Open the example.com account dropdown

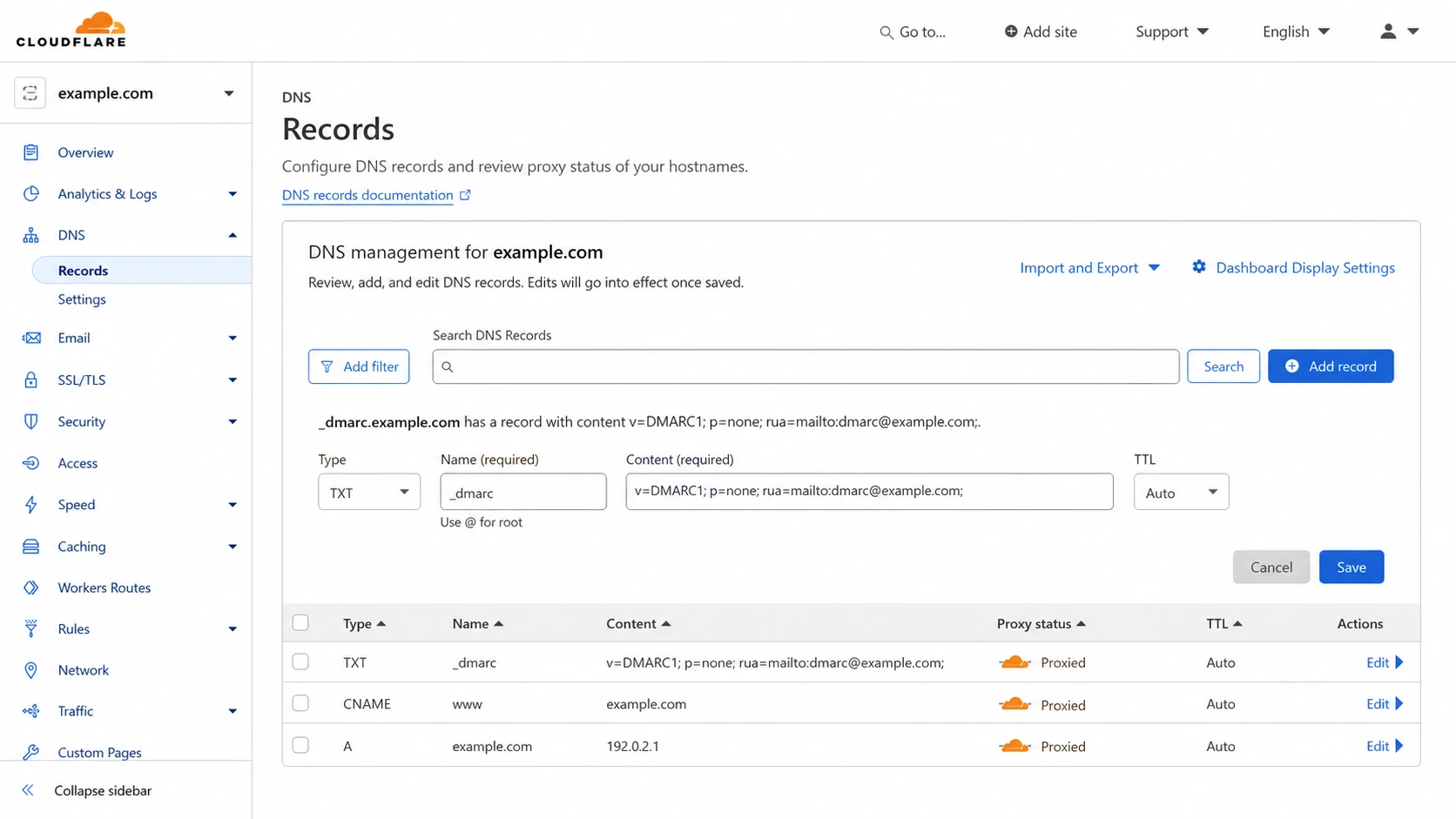228,93
